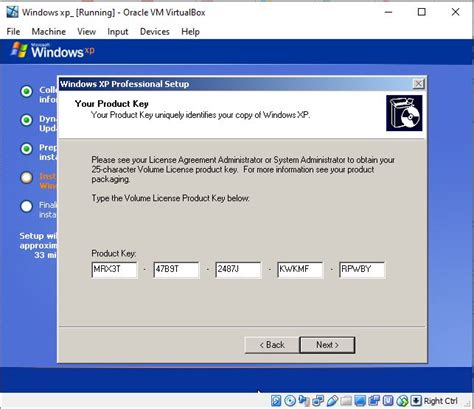Click the Next button
The width and height of the screenshot is (474, 409).
click(x=327, y=345)
